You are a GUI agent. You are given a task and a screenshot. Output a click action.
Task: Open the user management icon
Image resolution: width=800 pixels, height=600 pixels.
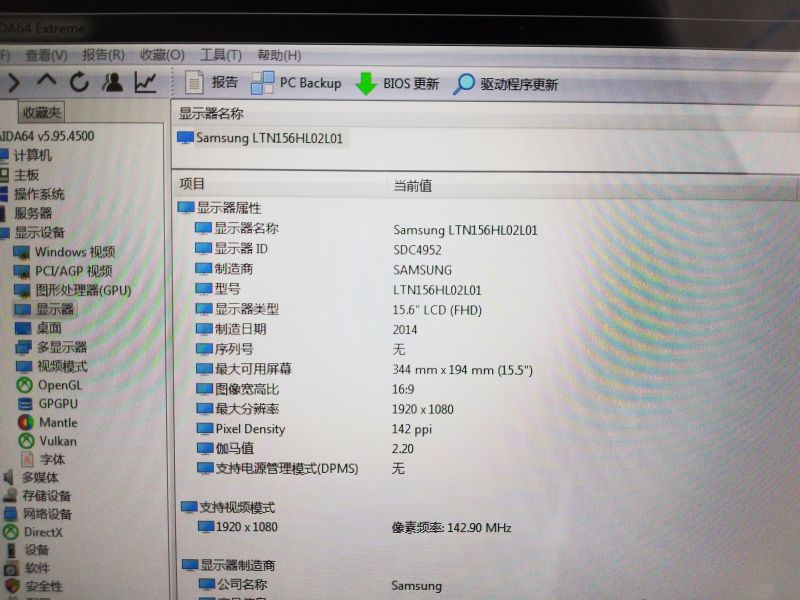pos(112,82)
